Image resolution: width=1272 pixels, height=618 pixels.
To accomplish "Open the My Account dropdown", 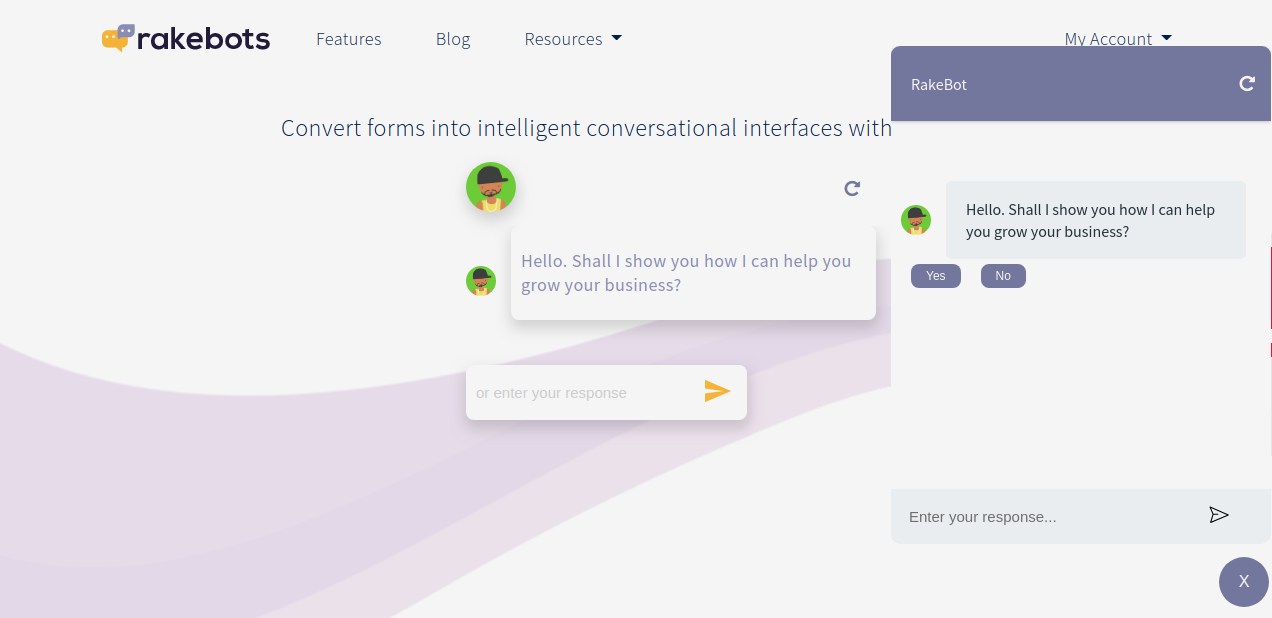I will point(1117,39).
